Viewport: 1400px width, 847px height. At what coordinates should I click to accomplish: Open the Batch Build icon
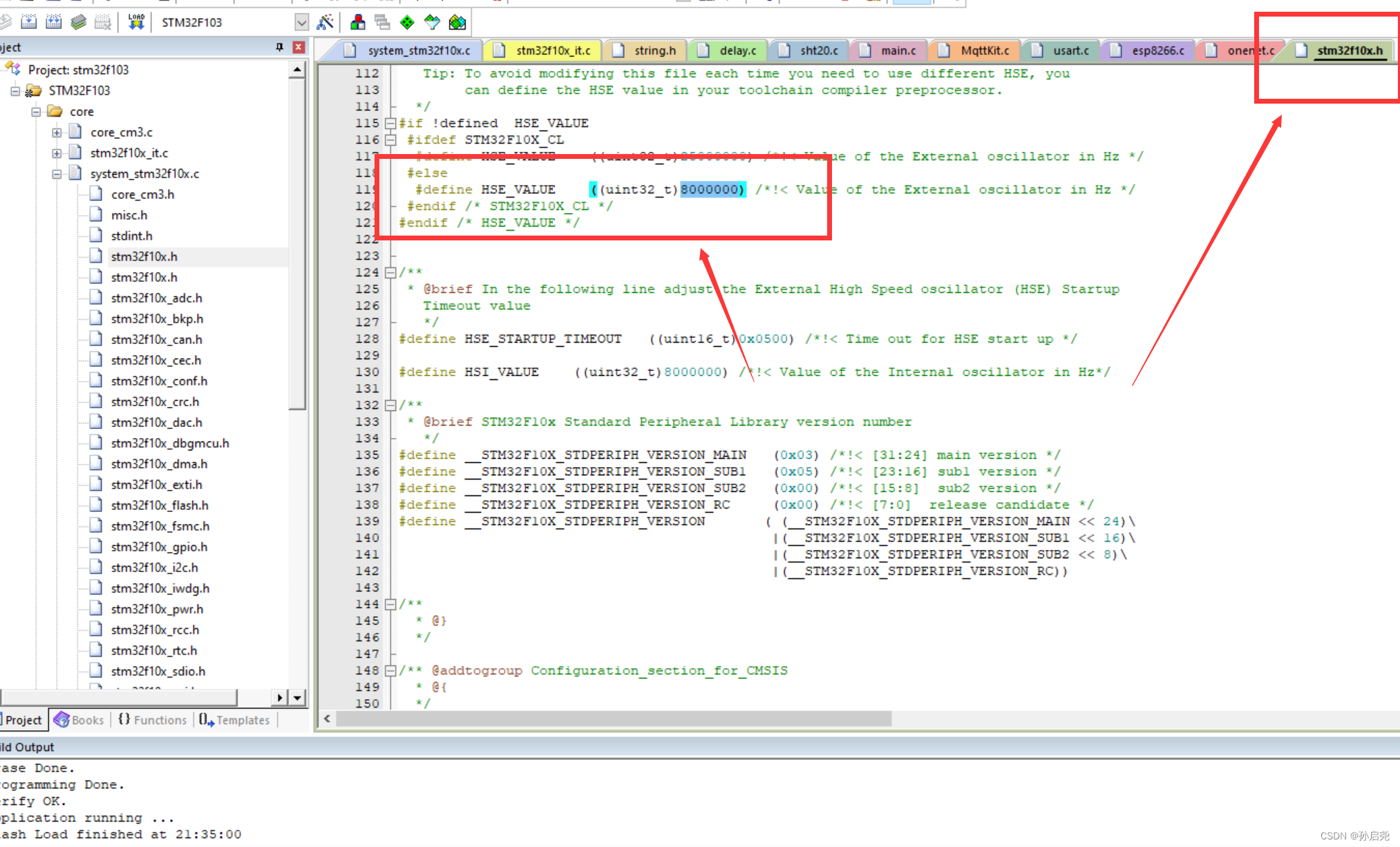pos(78,22)
